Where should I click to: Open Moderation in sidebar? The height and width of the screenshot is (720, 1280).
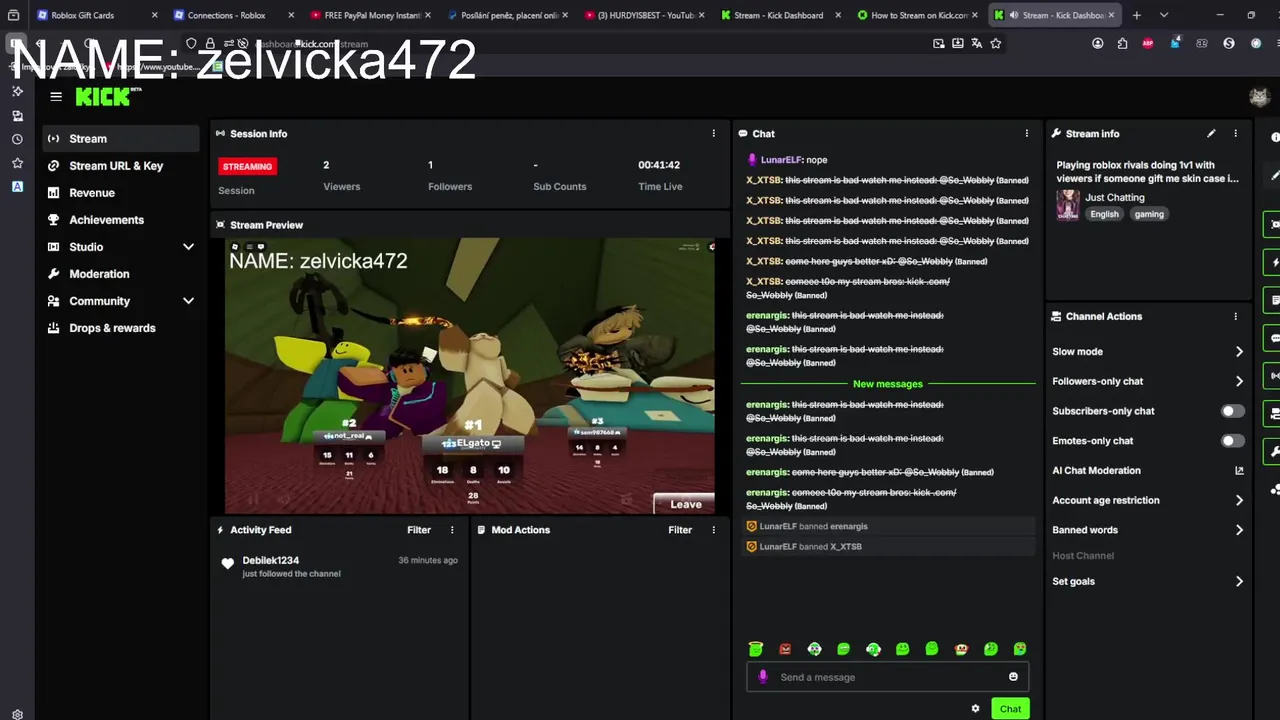121,274
